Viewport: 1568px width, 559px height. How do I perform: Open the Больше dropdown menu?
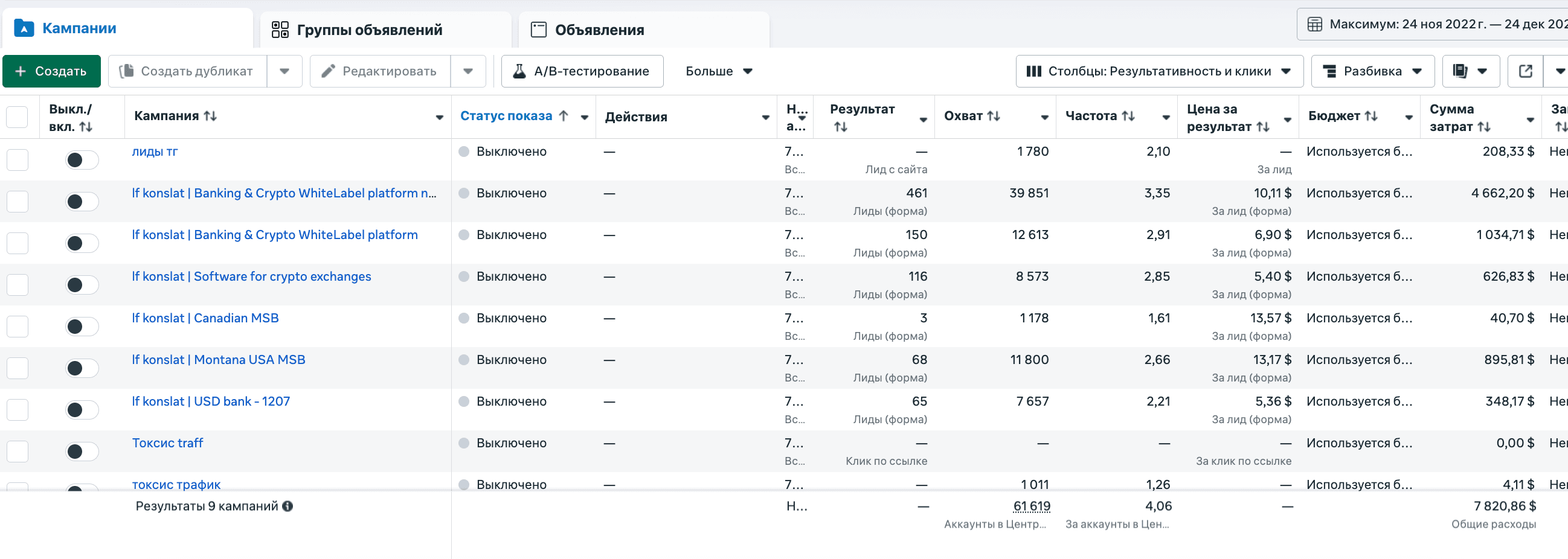click(719, 71)
